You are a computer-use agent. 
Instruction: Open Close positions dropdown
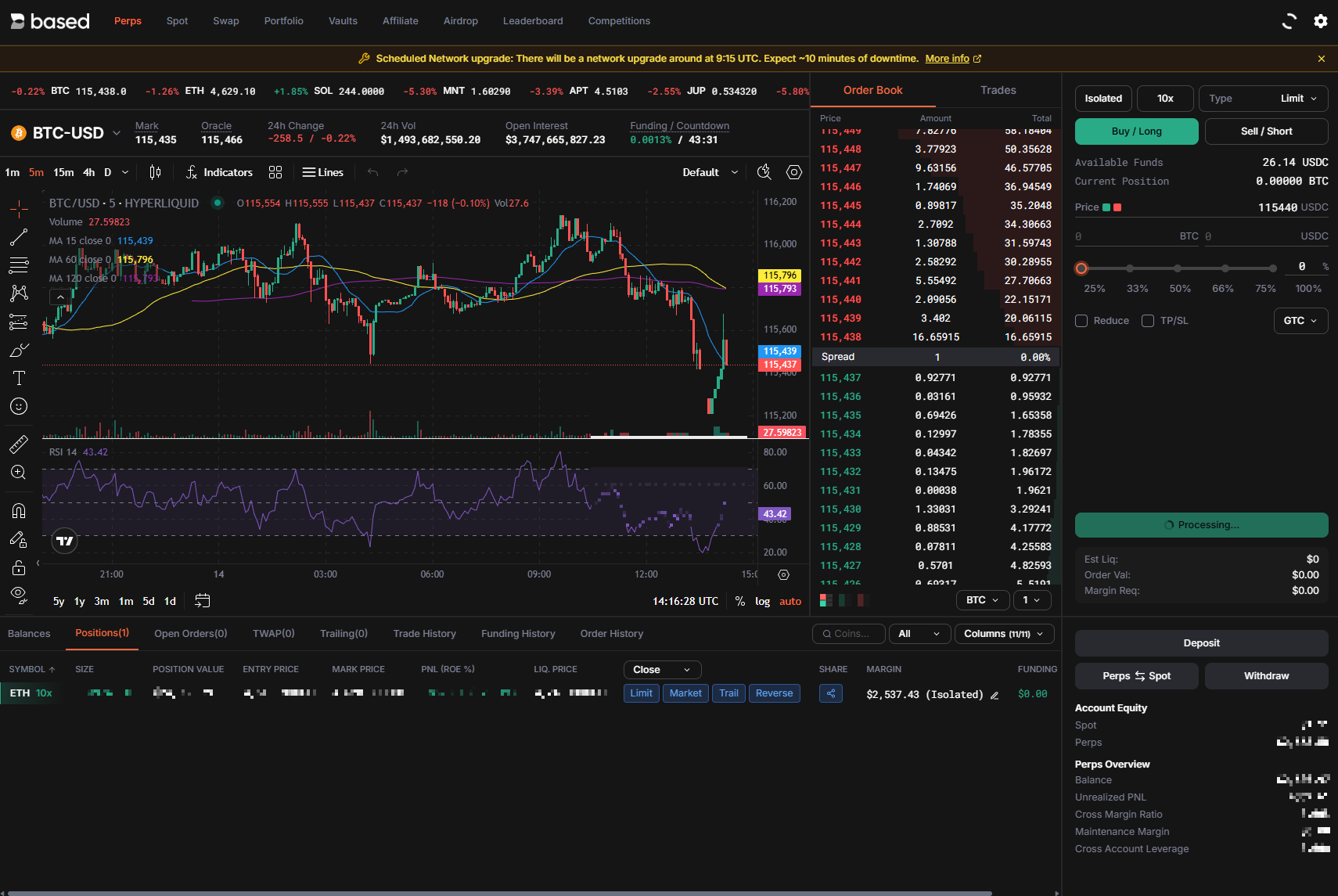tap(662, 670)
